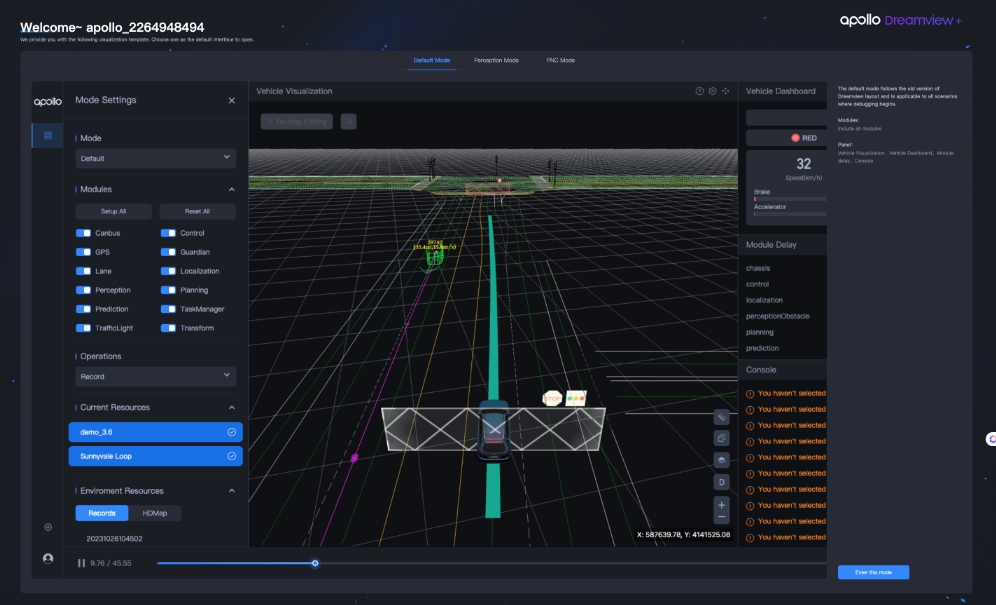The image size is (996, 605).
Task: Open the Mode dropdown set to Default
Action: (x=156, y=158)
